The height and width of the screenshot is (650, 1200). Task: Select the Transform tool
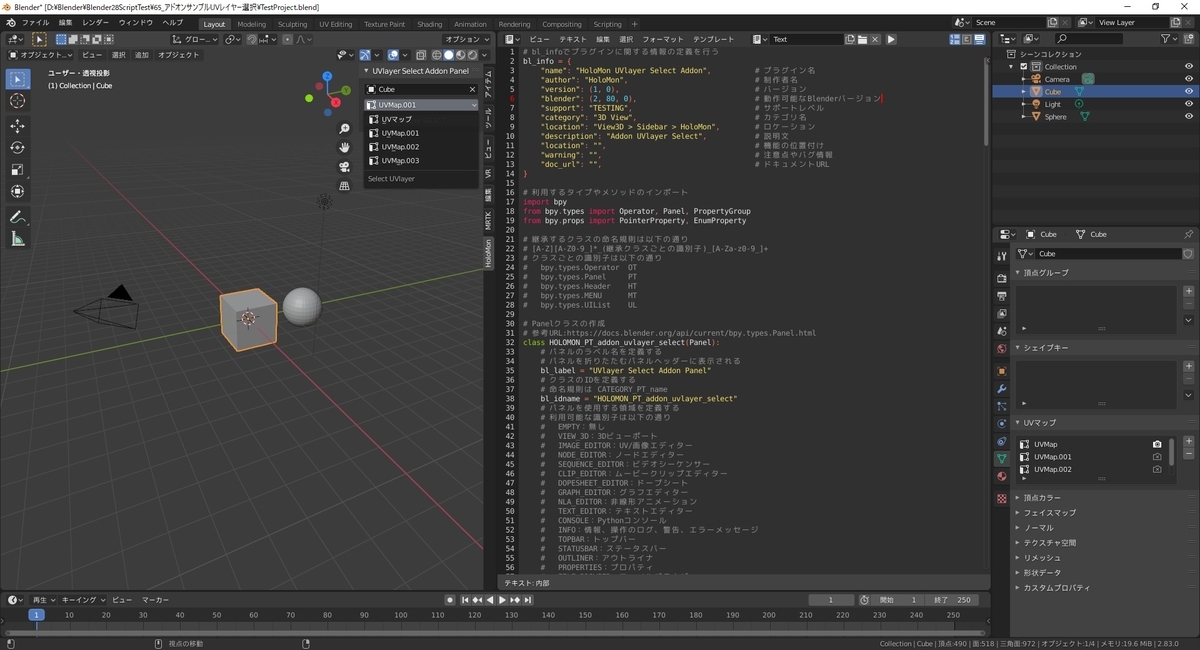pos(17,192)
